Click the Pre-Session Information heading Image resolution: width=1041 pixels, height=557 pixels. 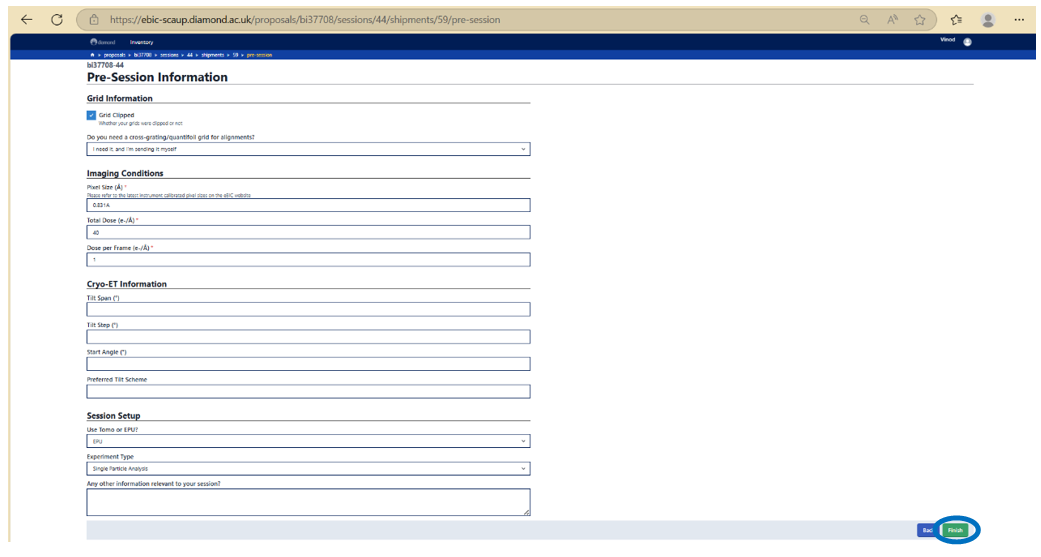pos(157,77)
